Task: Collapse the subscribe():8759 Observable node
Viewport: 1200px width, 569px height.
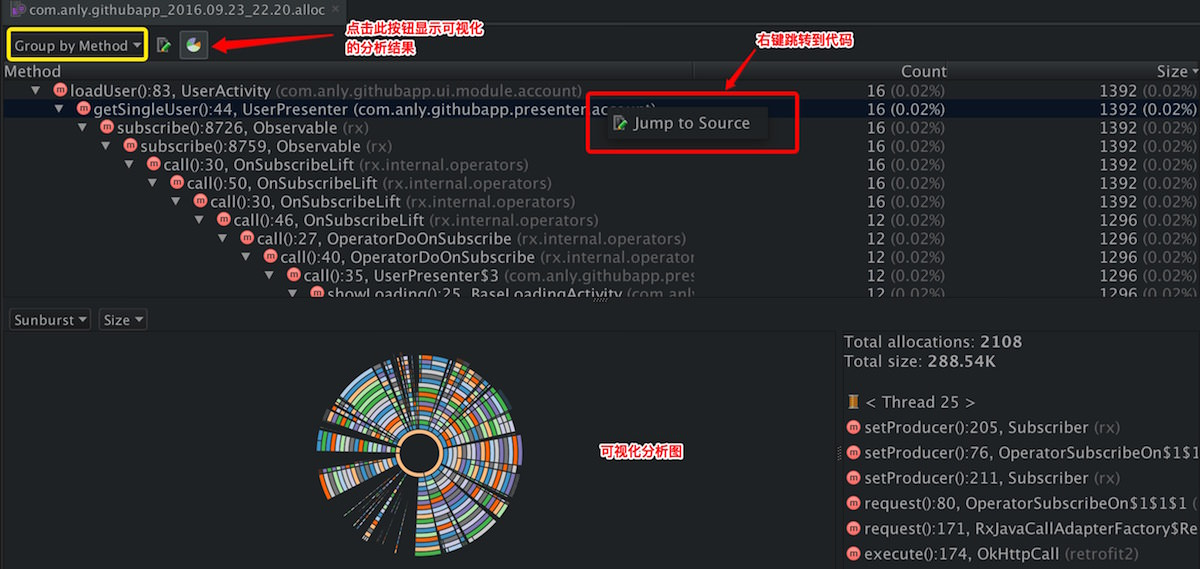Action: [107, 146]
